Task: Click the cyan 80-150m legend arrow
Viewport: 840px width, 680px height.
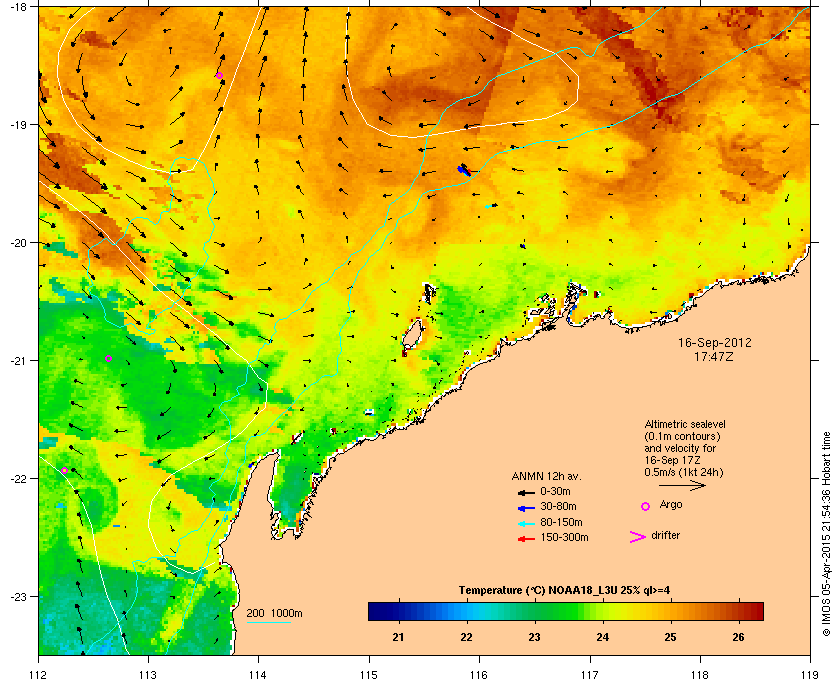Action: click(x=526, y=523)
